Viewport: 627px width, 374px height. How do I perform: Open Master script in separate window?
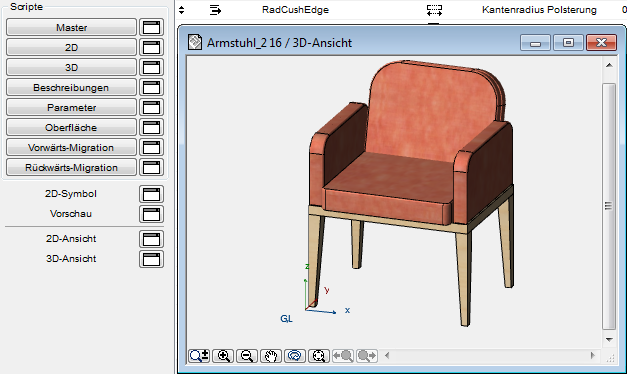coord(152,27)
